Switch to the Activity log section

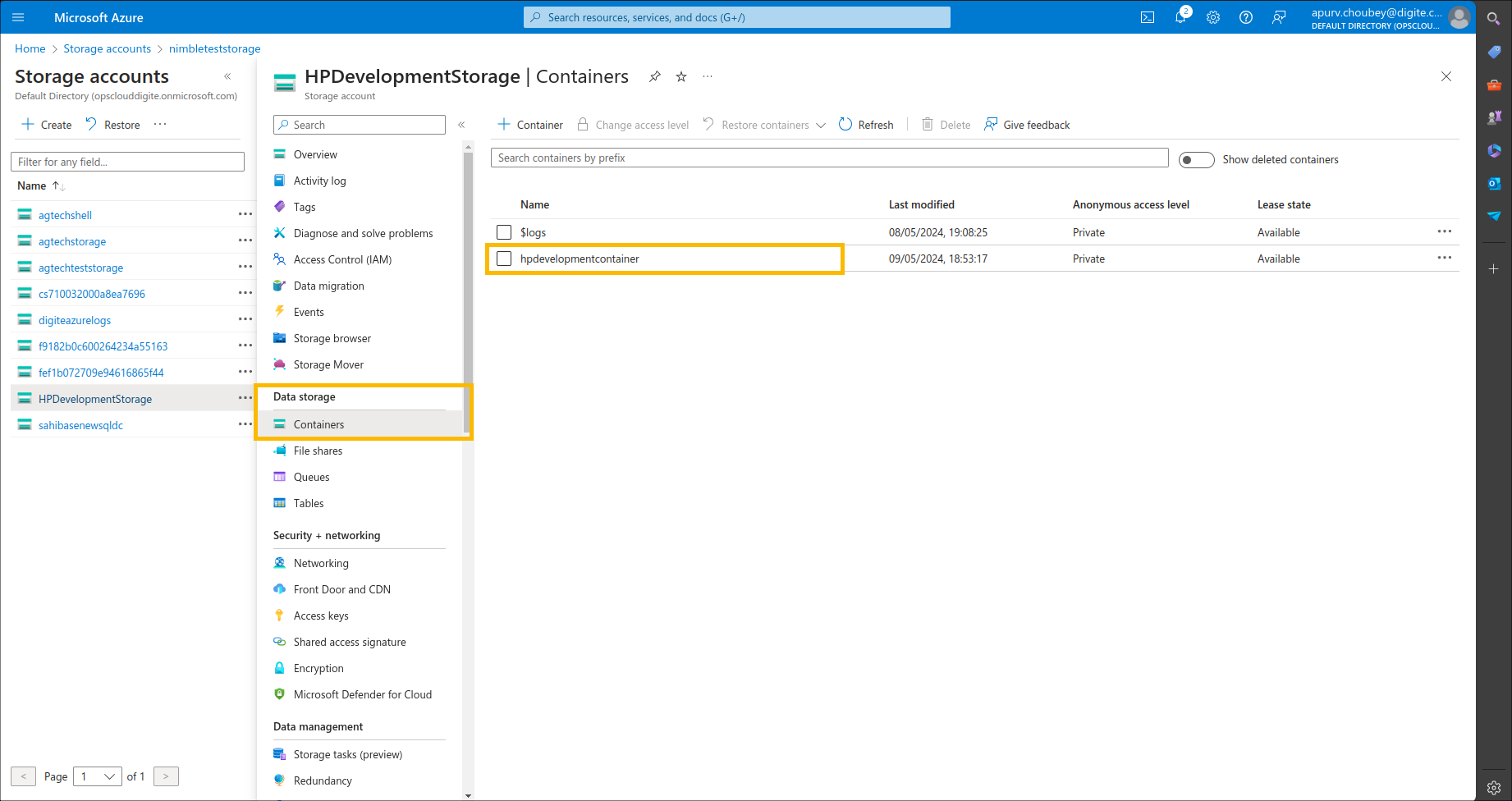[318, 180]
